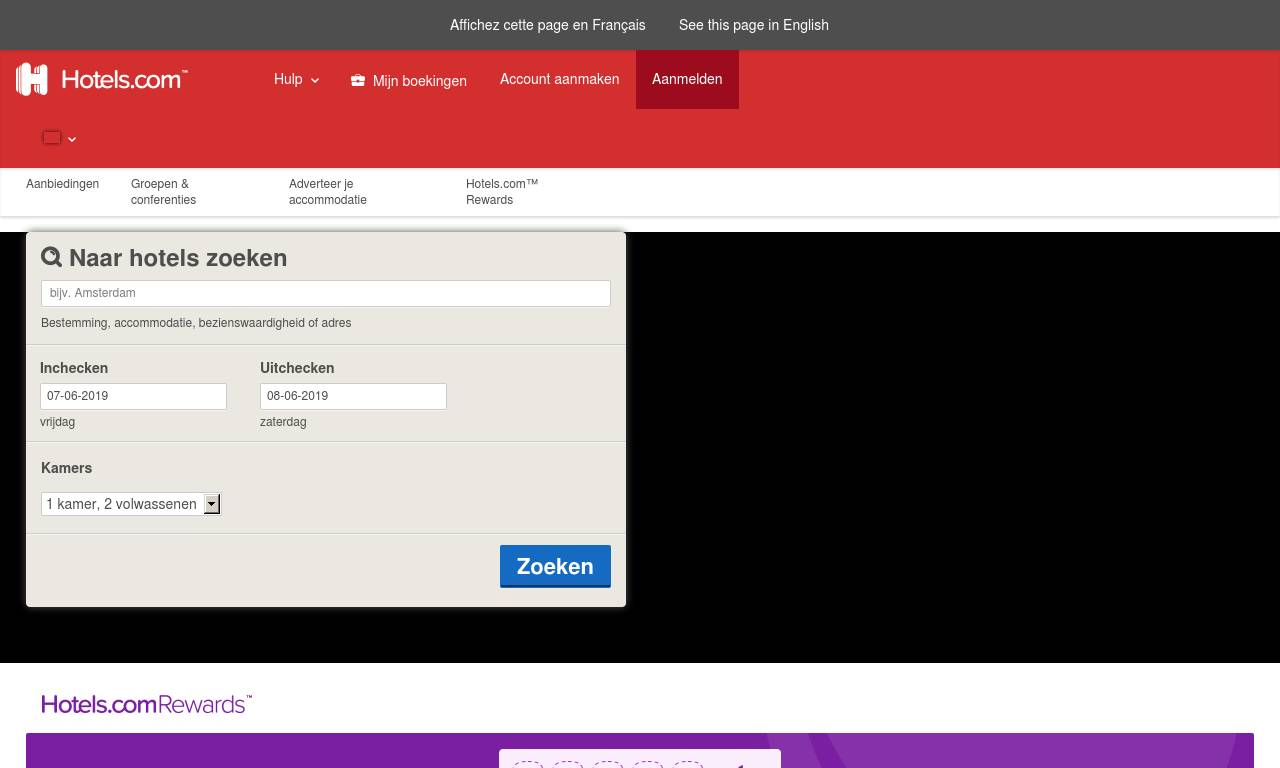Click the country flag selector icon
Screen dimensions: 1280x768
[53, 138]
